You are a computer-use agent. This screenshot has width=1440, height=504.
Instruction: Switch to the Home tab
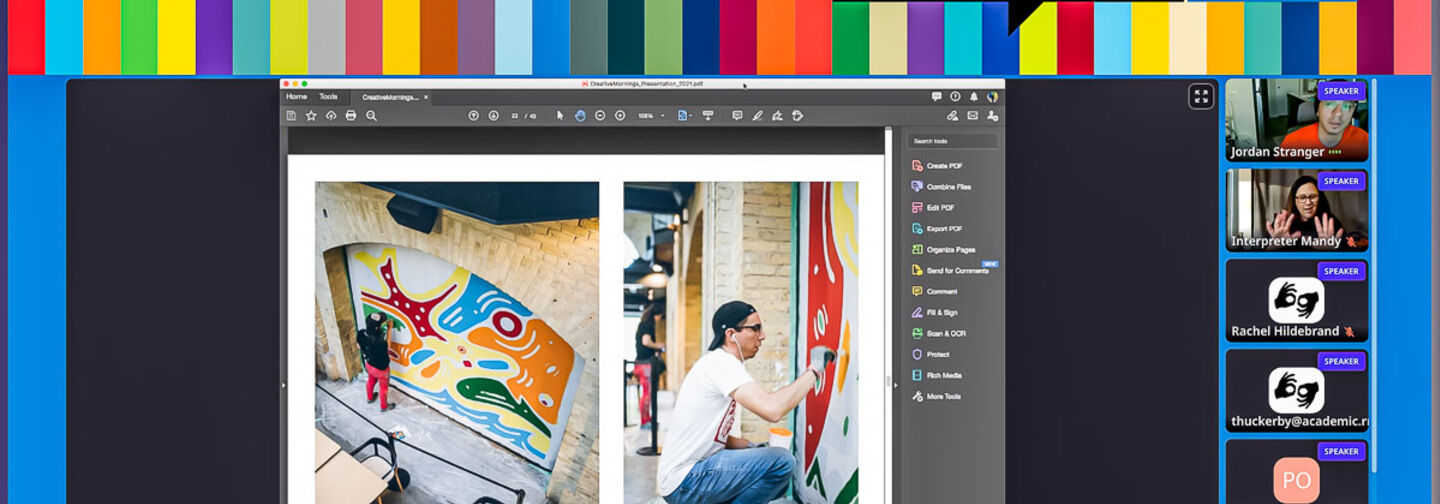click(x=296, y=97)
